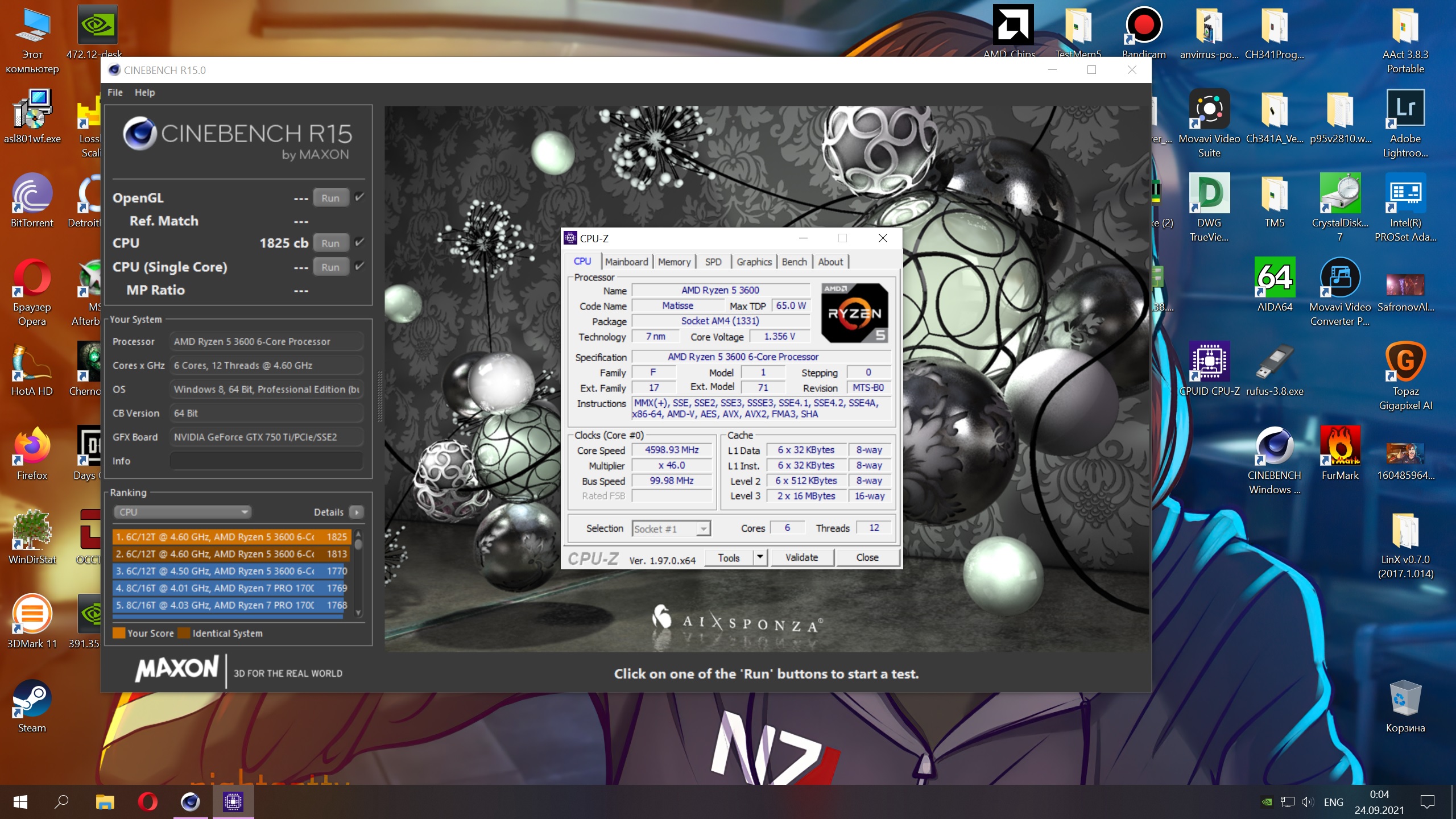Toggle the CPU test checkbox
Viewport: 1456px width, 819px height.
(359, 242)
